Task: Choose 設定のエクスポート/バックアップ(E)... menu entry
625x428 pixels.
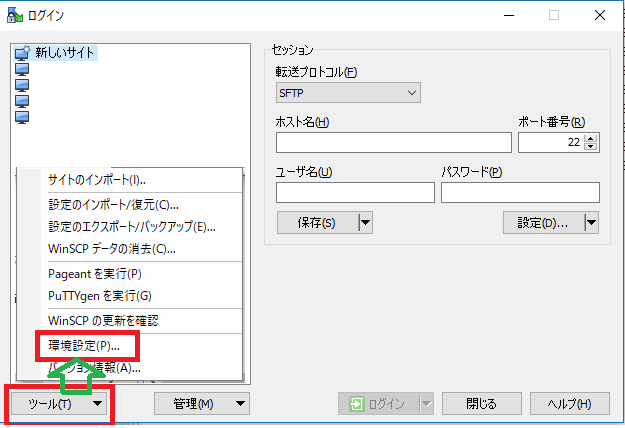Action: click(x=132, y=226)
